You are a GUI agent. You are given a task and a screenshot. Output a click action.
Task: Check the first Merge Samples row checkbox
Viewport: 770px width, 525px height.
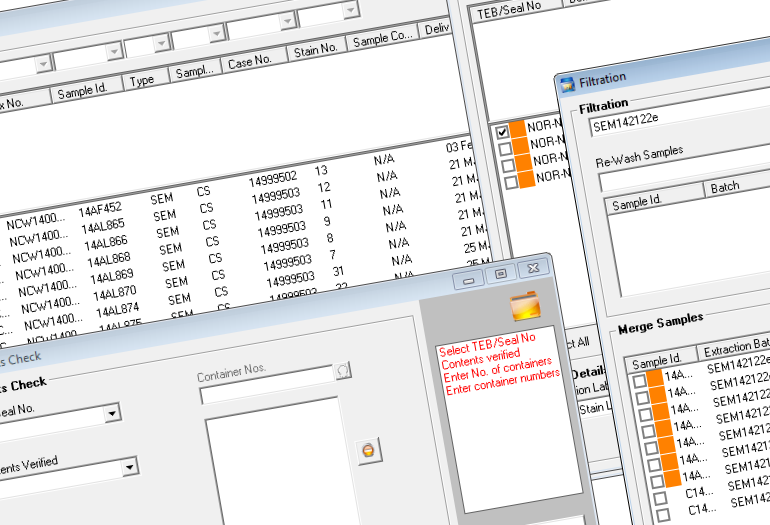pos(640,381)
